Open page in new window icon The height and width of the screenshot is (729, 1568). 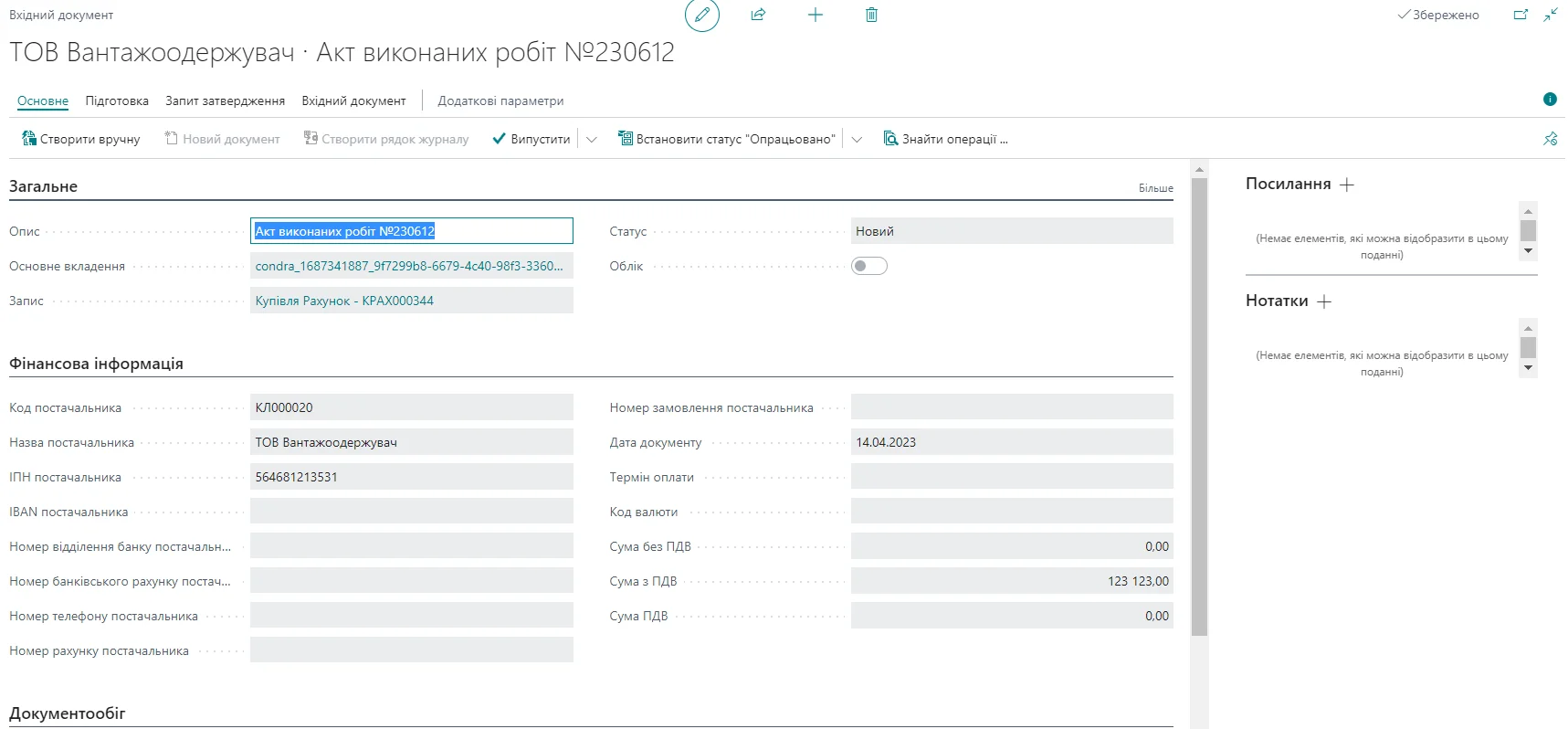pos(1521,16)
